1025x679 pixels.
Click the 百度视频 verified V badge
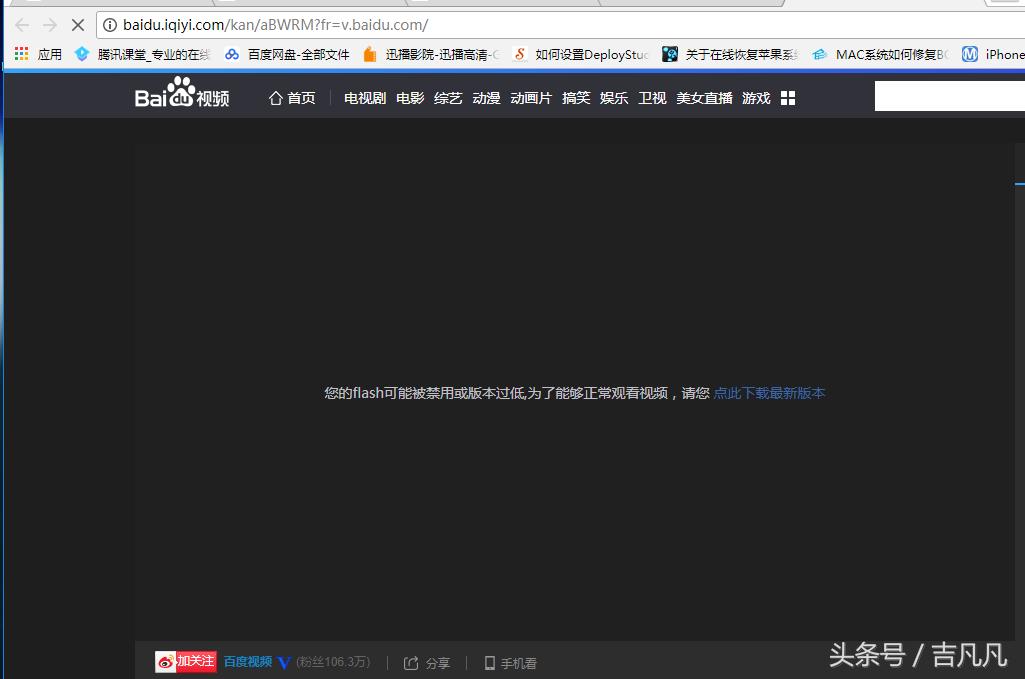tap(283, 662)
